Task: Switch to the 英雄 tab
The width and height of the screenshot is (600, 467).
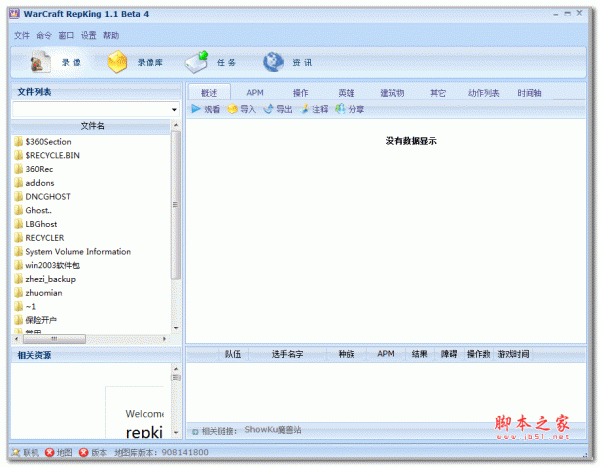Action: click(346, 93)
